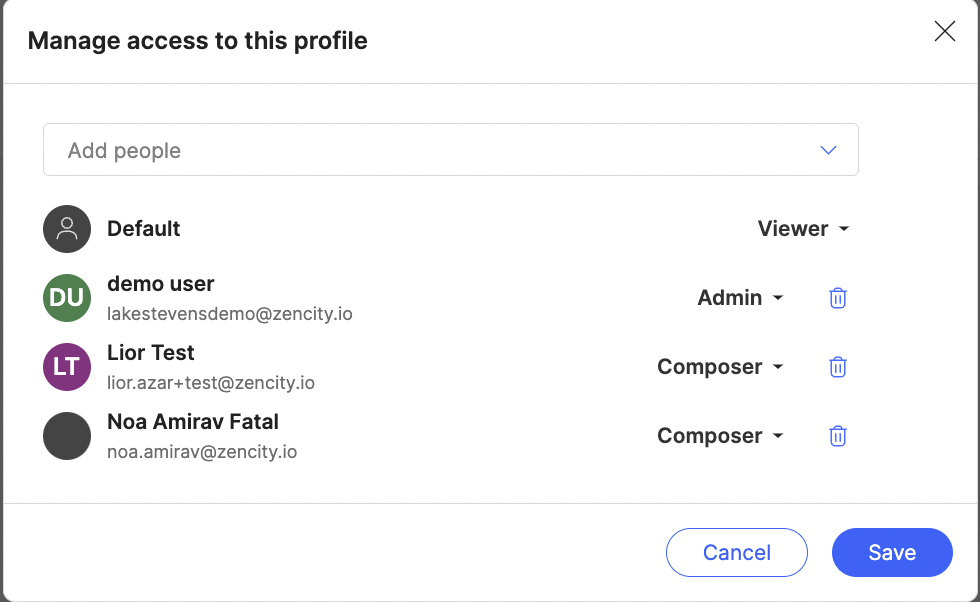Click the Add people input field

[x=451, y=149]
